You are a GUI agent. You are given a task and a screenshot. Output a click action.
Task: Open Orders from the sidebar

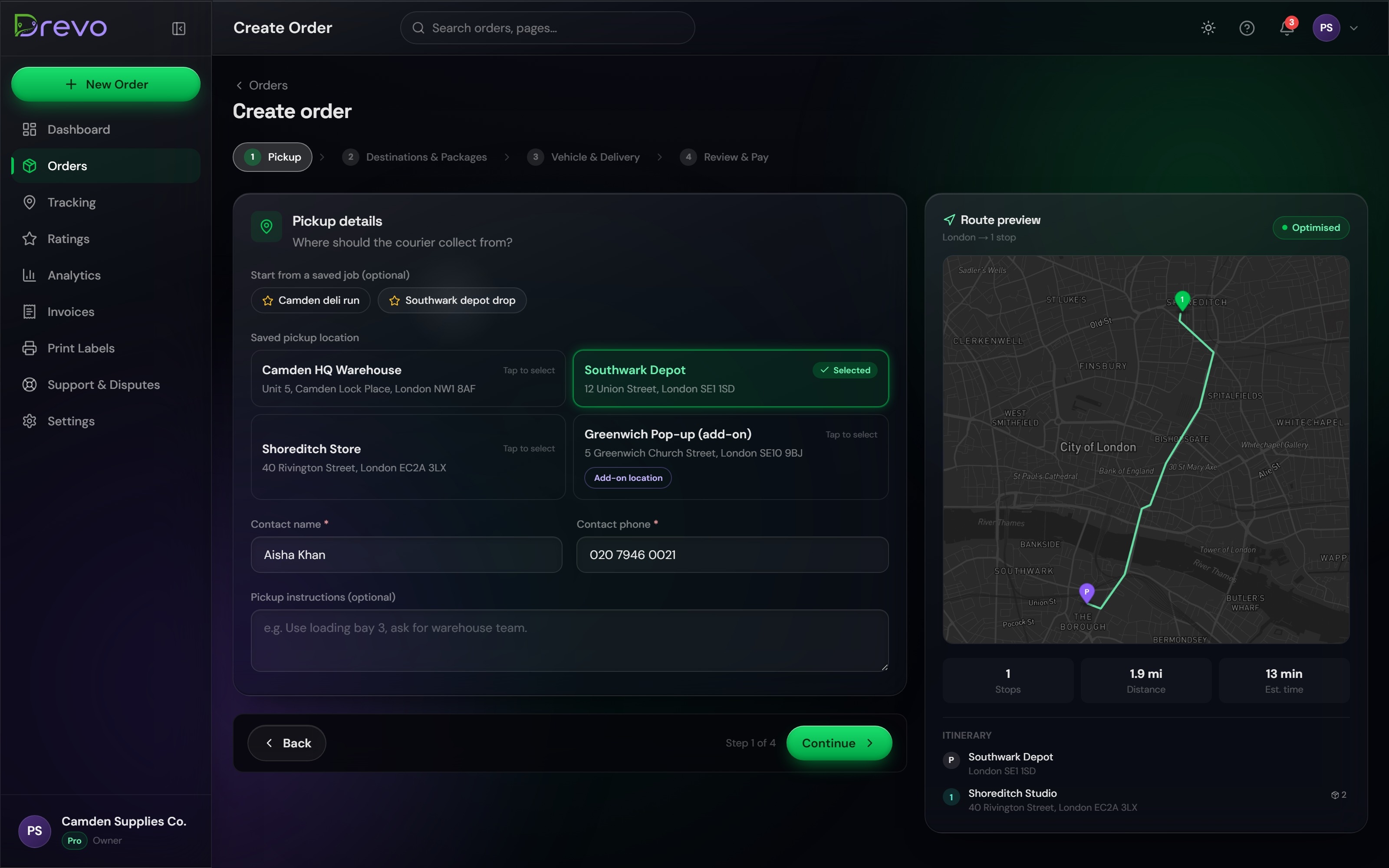105,166
